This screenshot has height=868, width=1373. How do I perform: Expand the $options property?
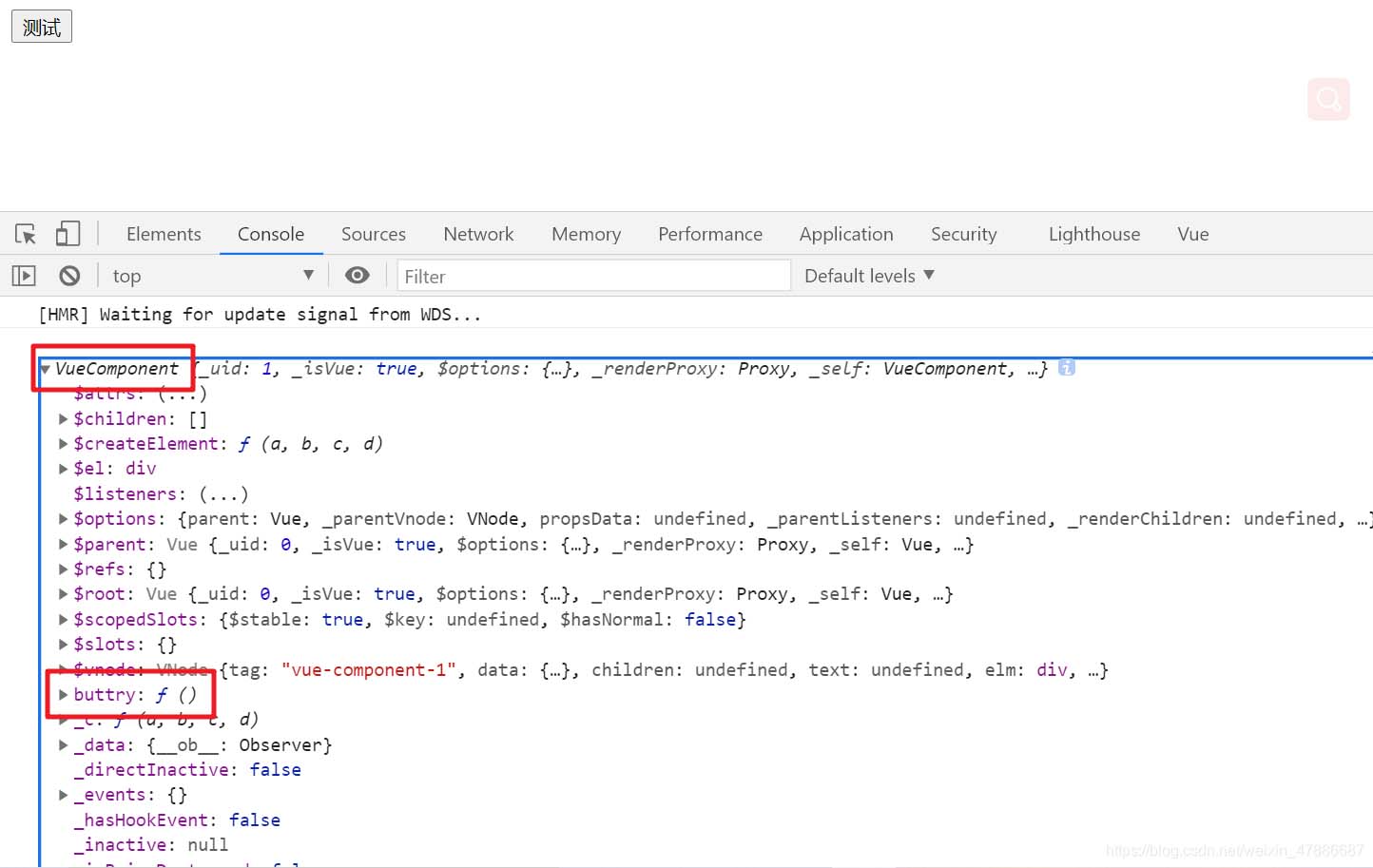pos(63,519)
